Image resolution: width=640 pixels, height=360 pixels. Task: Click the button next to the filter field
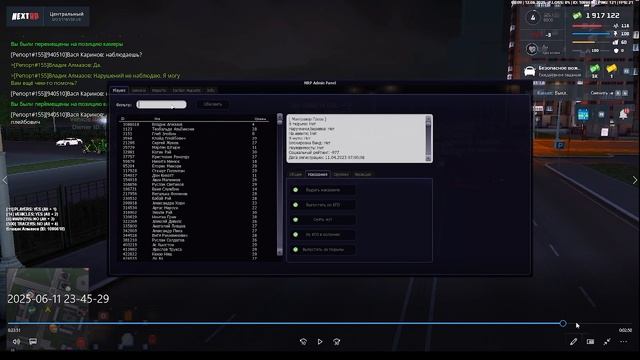[213, 104]
